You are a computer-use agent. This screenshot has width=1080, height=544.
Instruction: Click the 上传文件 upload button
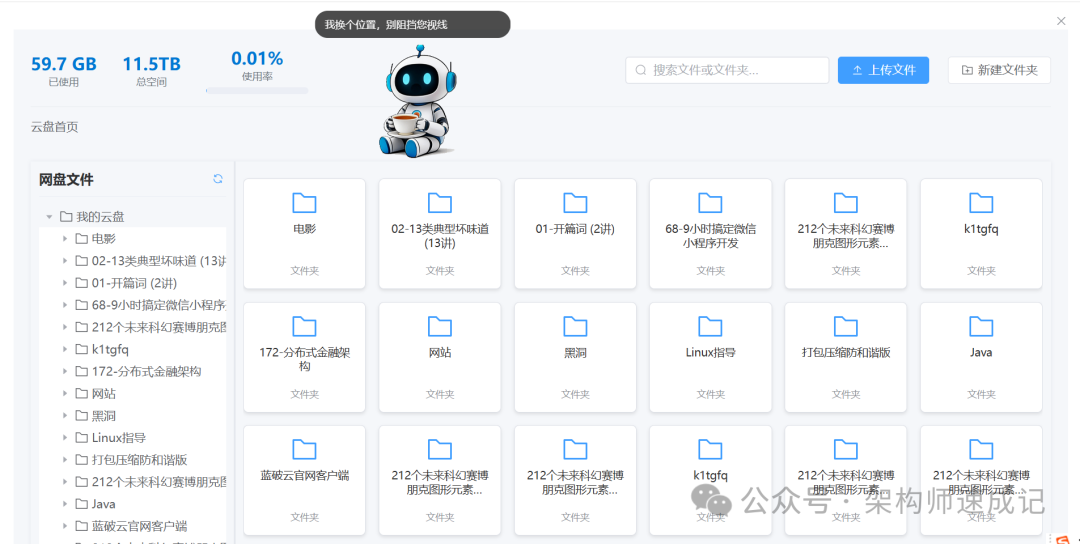click(883, 70)
